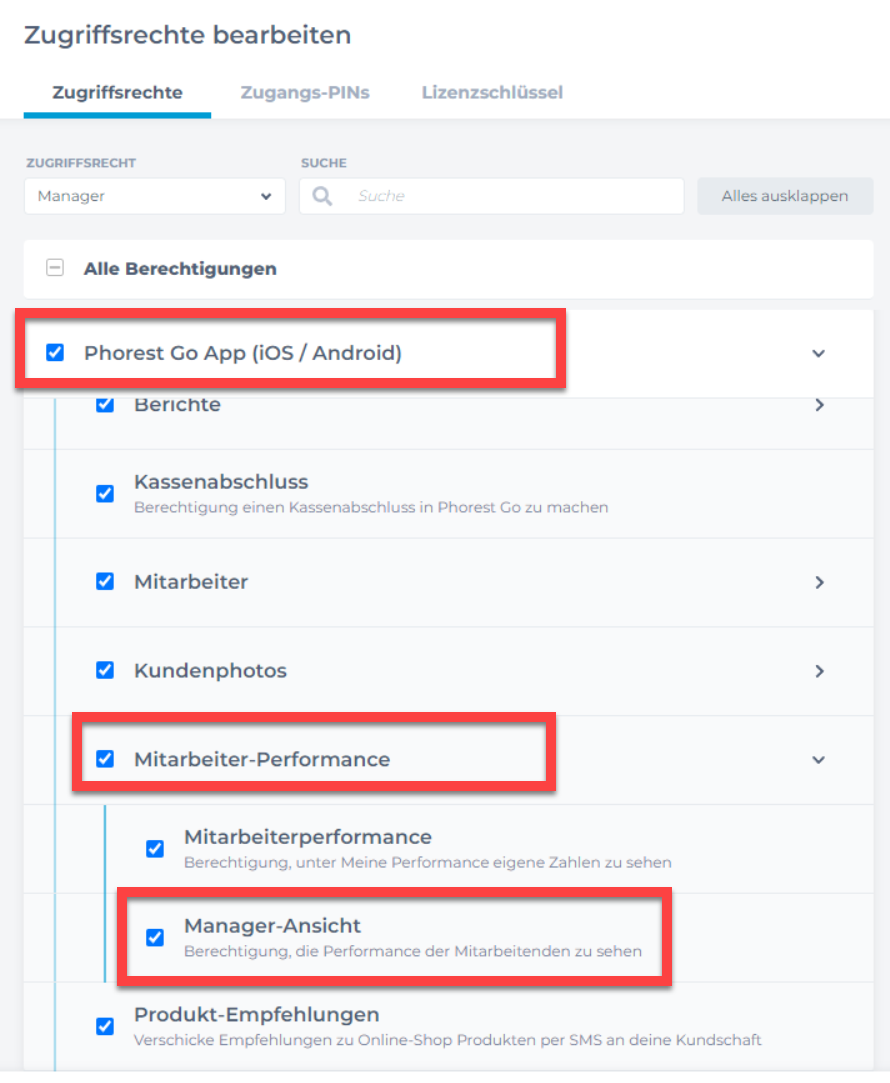Click the Manager-Ansicht label
Screen dimensions: 890x1083
pos(272,926)
